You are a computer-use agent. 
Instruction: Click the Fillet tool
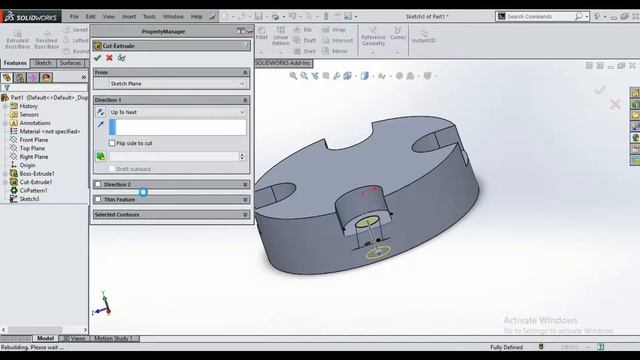[262, 34]
